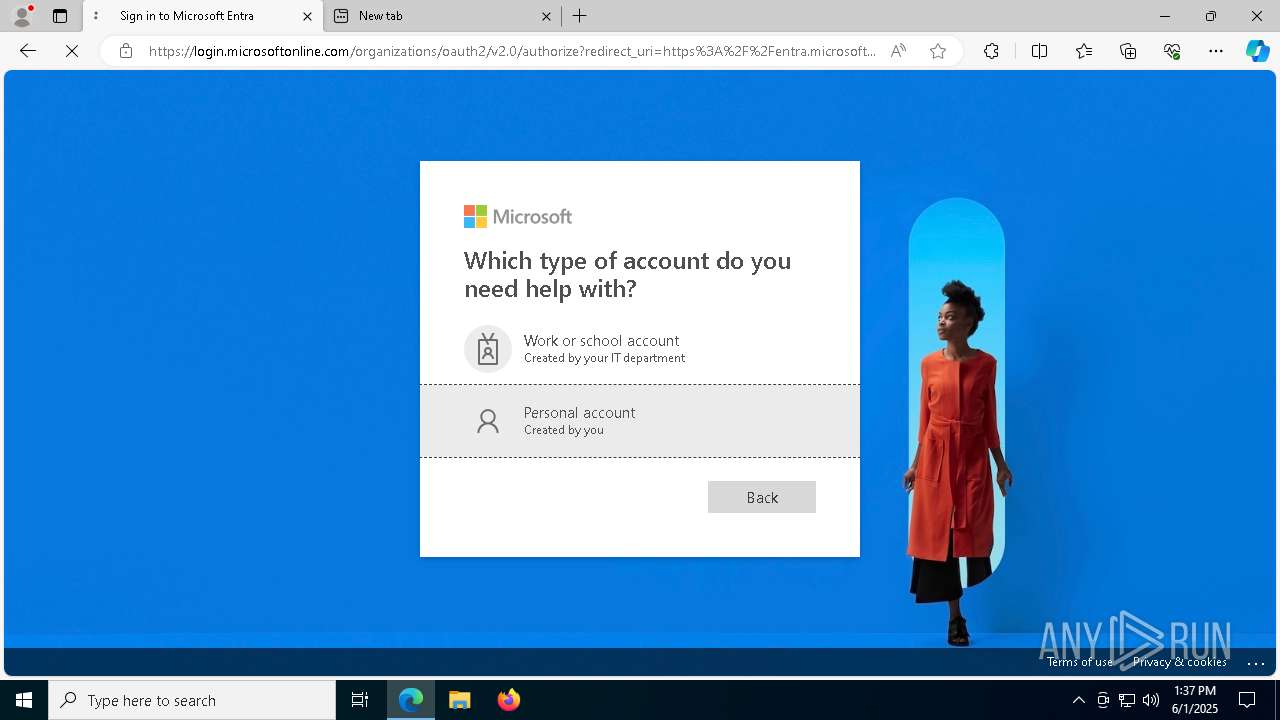Open Tab actions menu

[60, 16]
